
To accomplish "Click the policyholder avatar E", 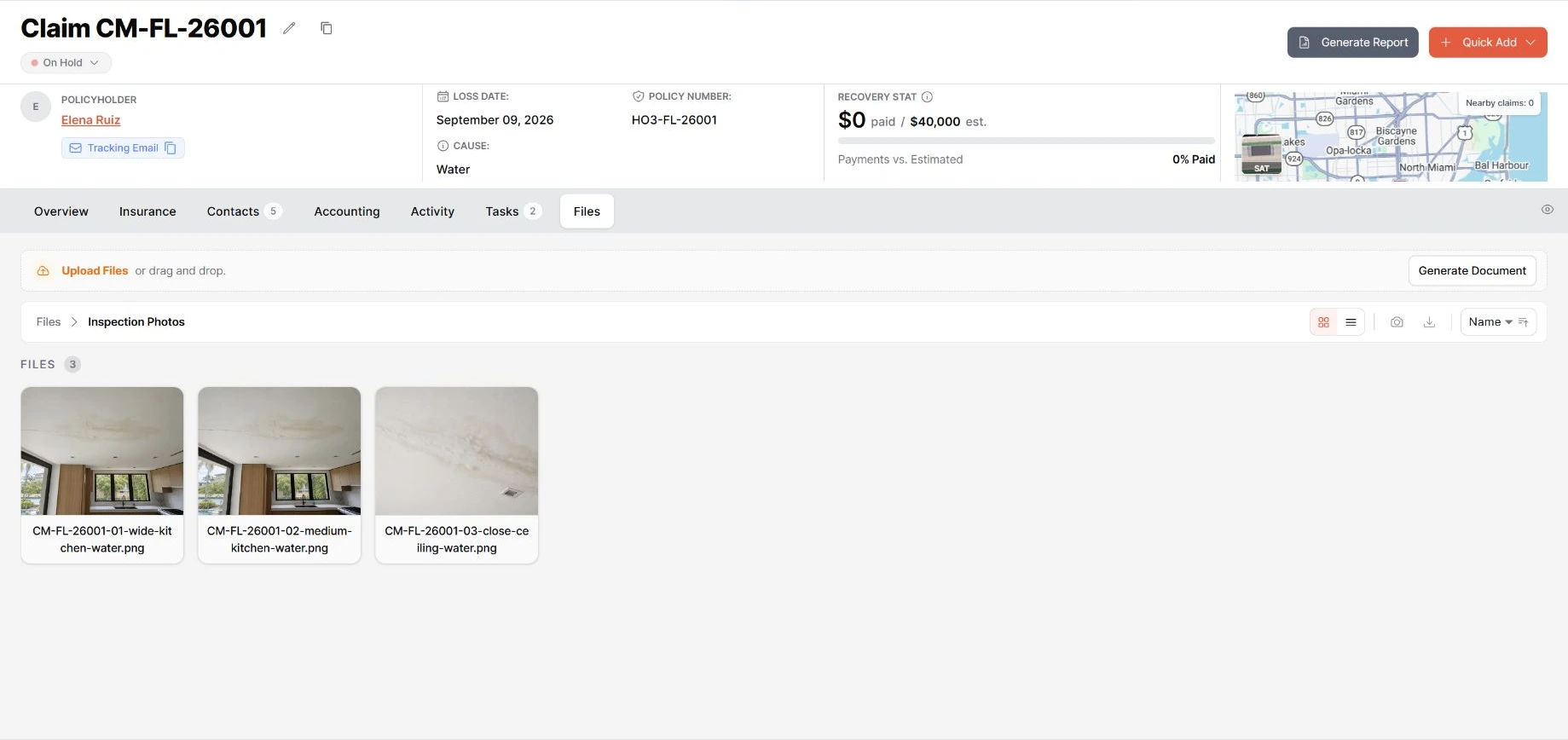I will click(36, 107).
